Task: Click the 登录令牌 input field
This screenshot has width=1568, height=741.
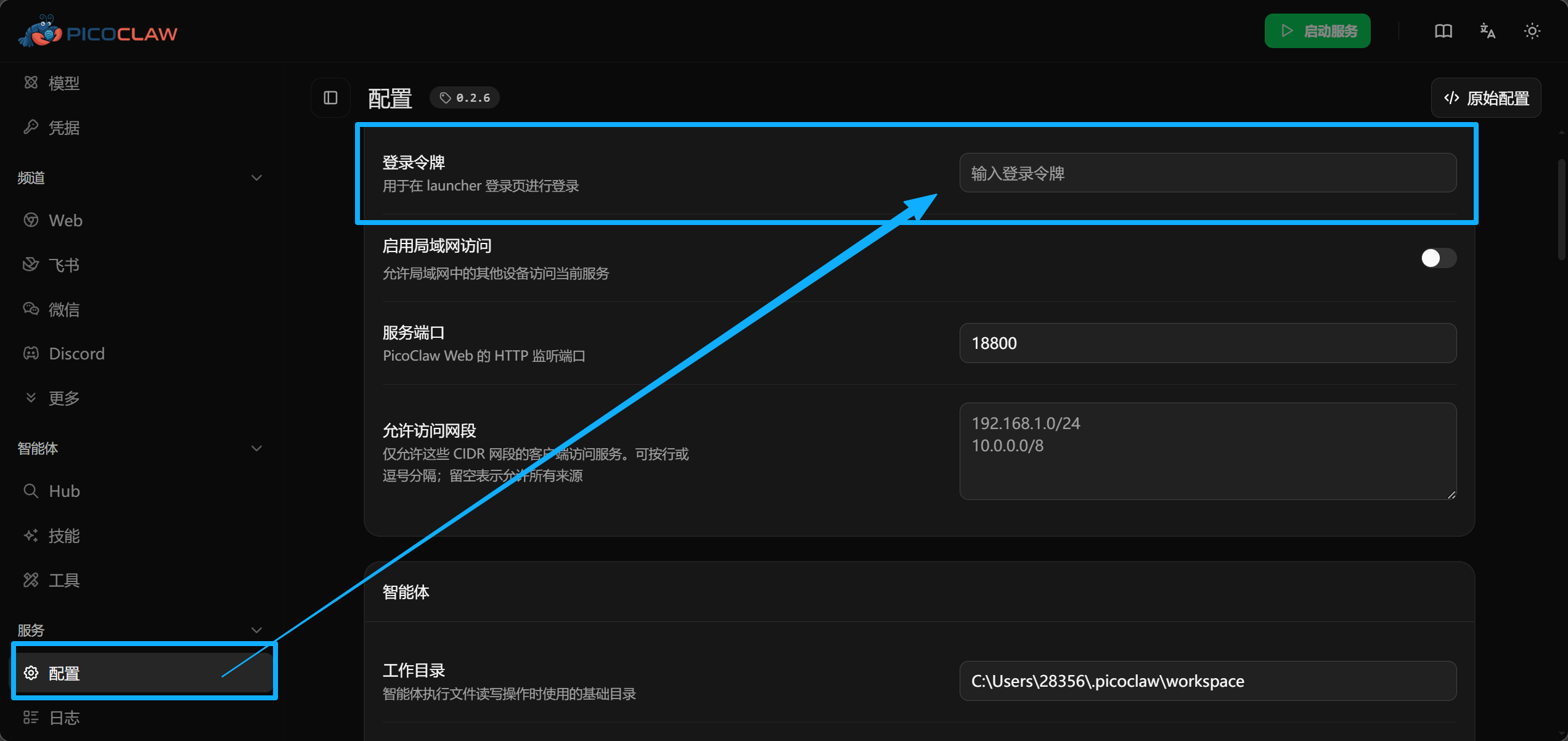Action: [x=1207, y=173]
